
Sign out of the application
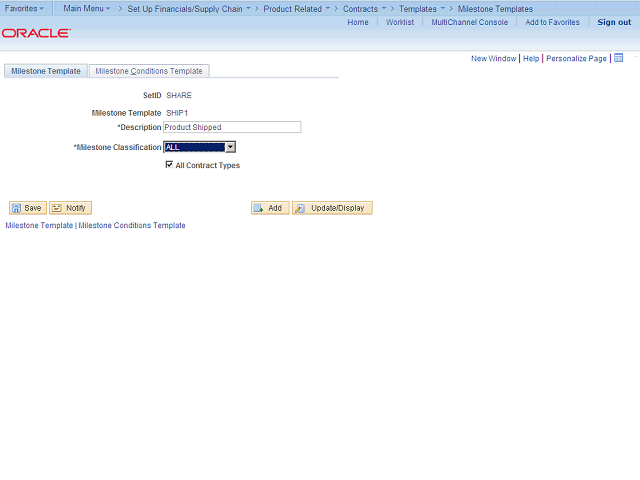tap(614, 22)
